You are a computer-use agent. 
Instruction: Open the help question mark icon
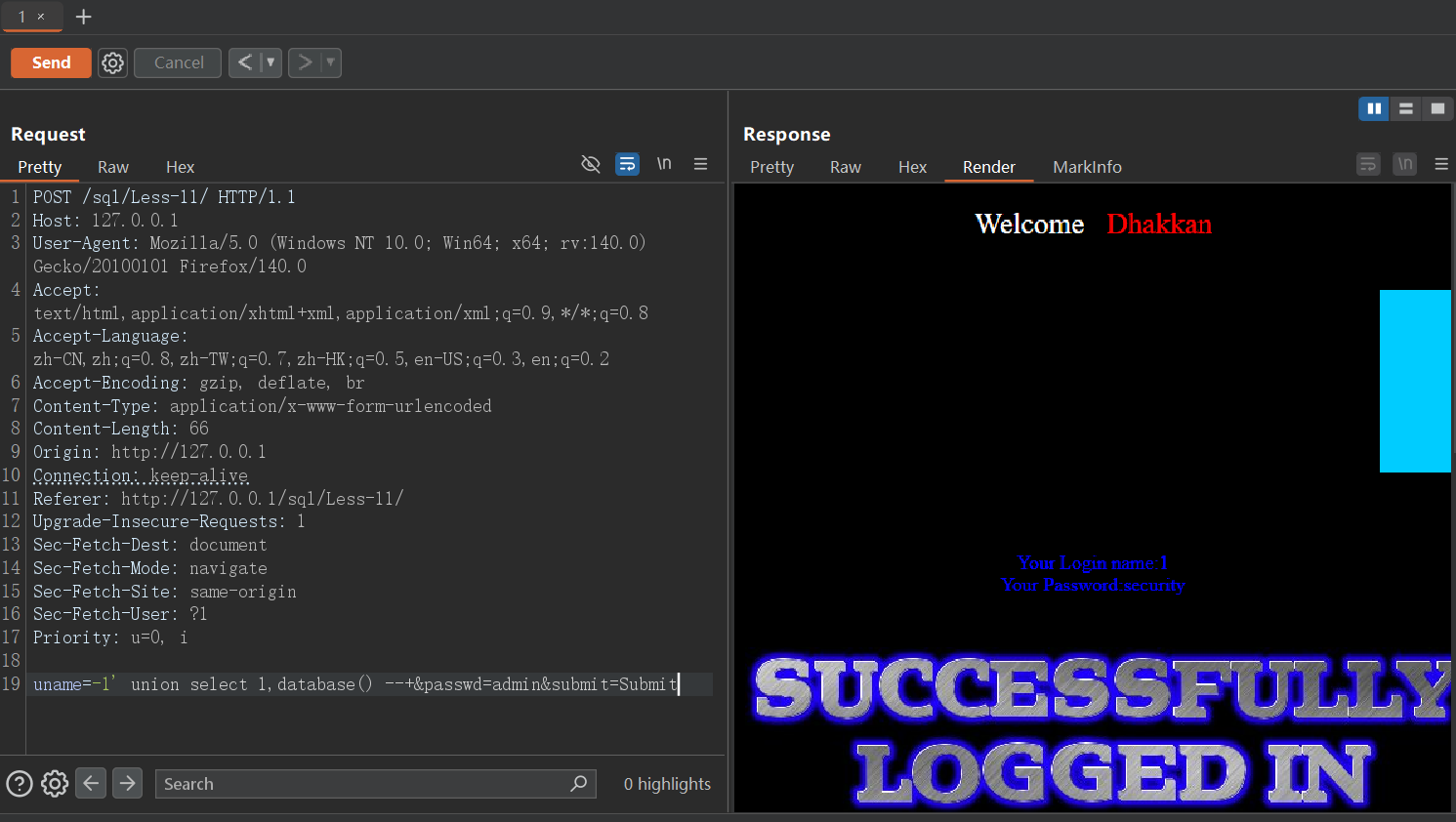[x=20, y=783]
